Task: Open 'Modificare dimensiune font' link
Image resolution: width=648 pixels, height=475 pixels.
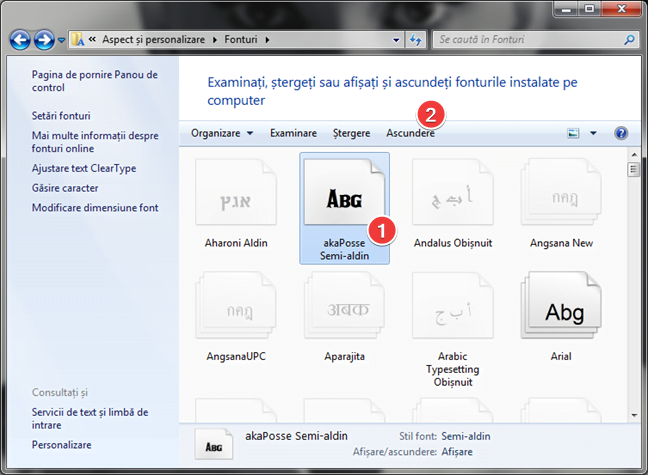Action: 95,208
